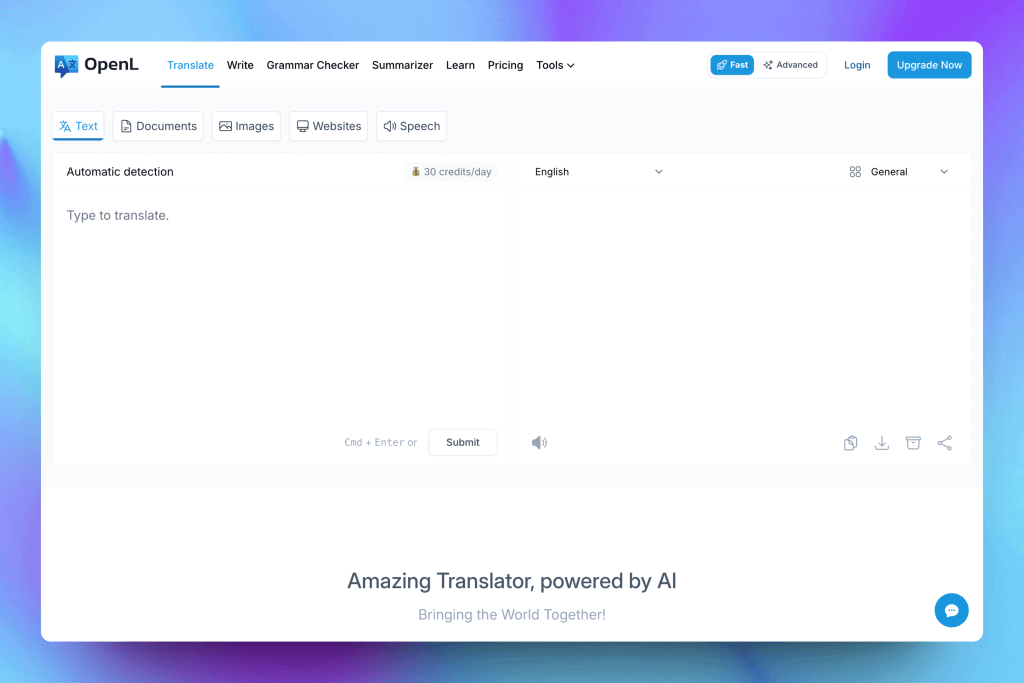Click the 30 credits/day badge
Image resolution: width=1024 pixels, height=683 pixels.
pos(451,172)
